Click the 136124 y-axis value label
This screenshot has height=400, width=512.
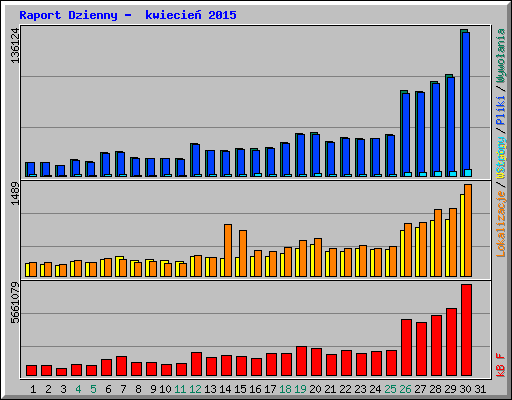click(15, 45)
